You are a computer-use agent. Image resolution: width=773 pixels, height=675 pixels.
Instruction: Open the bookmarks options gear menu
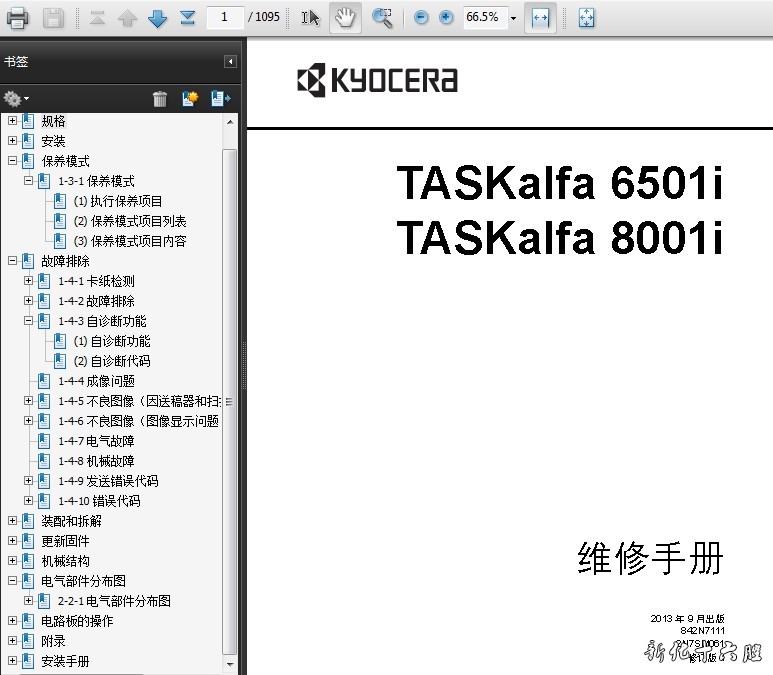point(15,98)
